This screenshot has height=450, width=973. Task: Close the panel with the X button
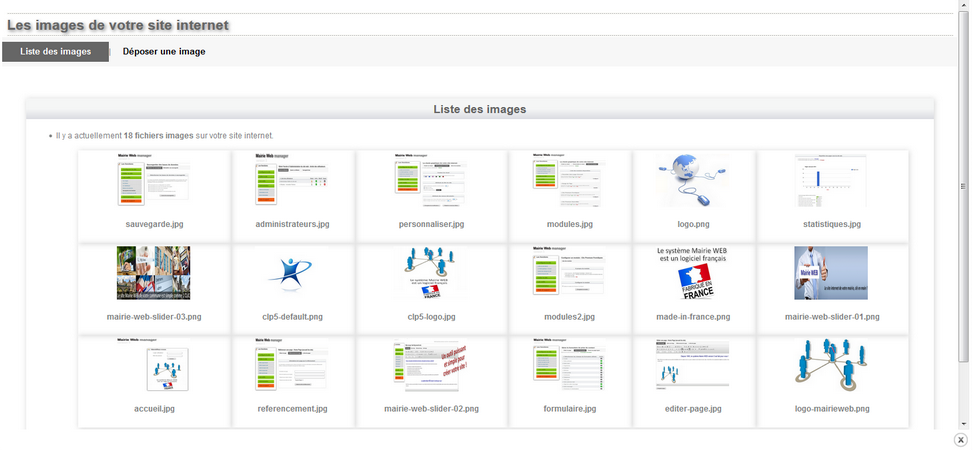[x=961, y=439]
